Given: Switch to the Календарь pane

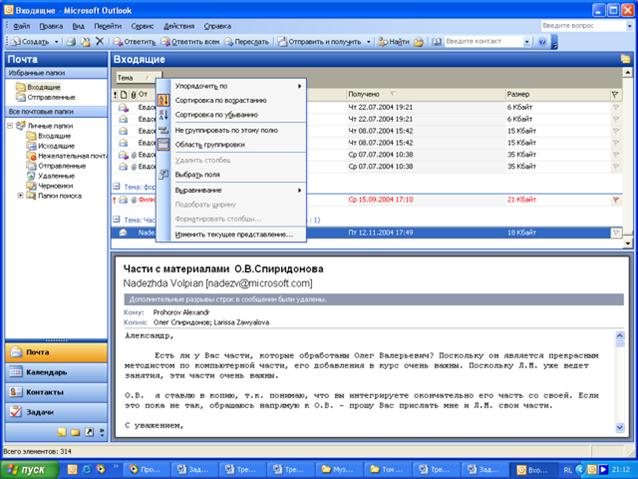Looking at the screenshot, I should tap(56, 372).
